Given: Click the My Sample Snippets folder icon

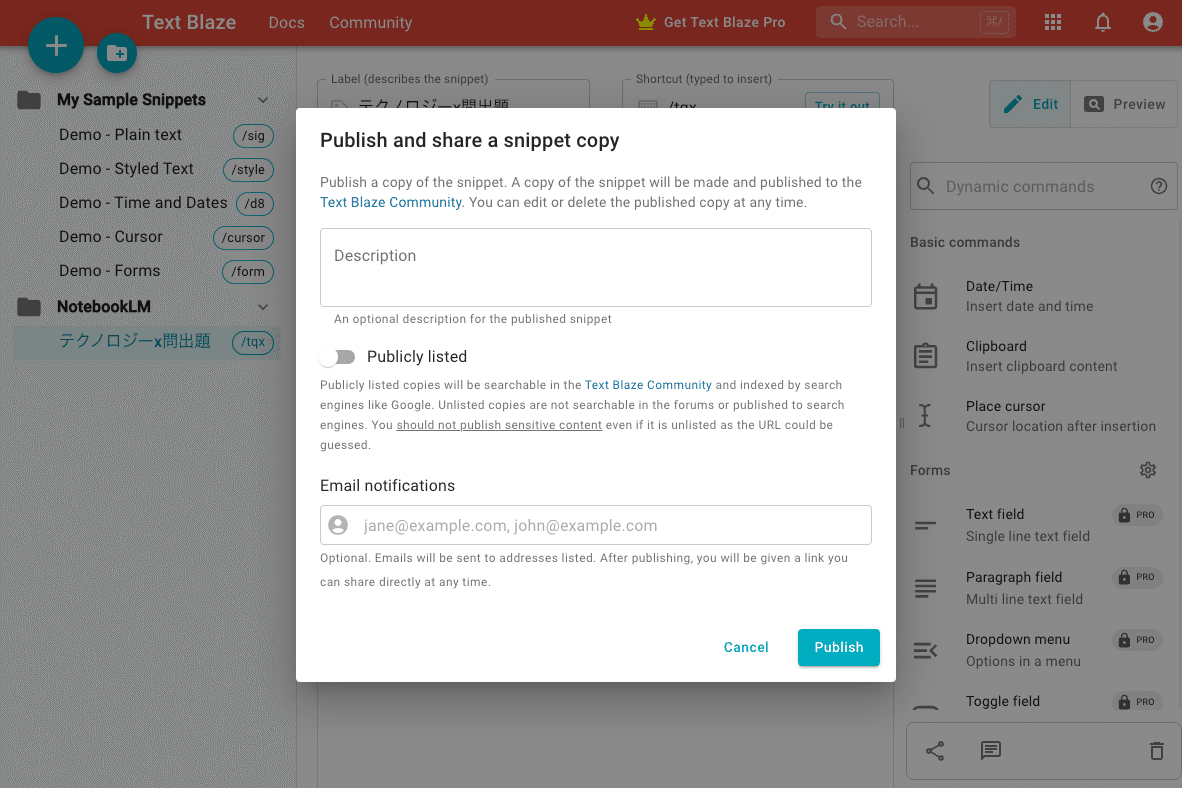Looking at the screenshot, I should (29, 100).
